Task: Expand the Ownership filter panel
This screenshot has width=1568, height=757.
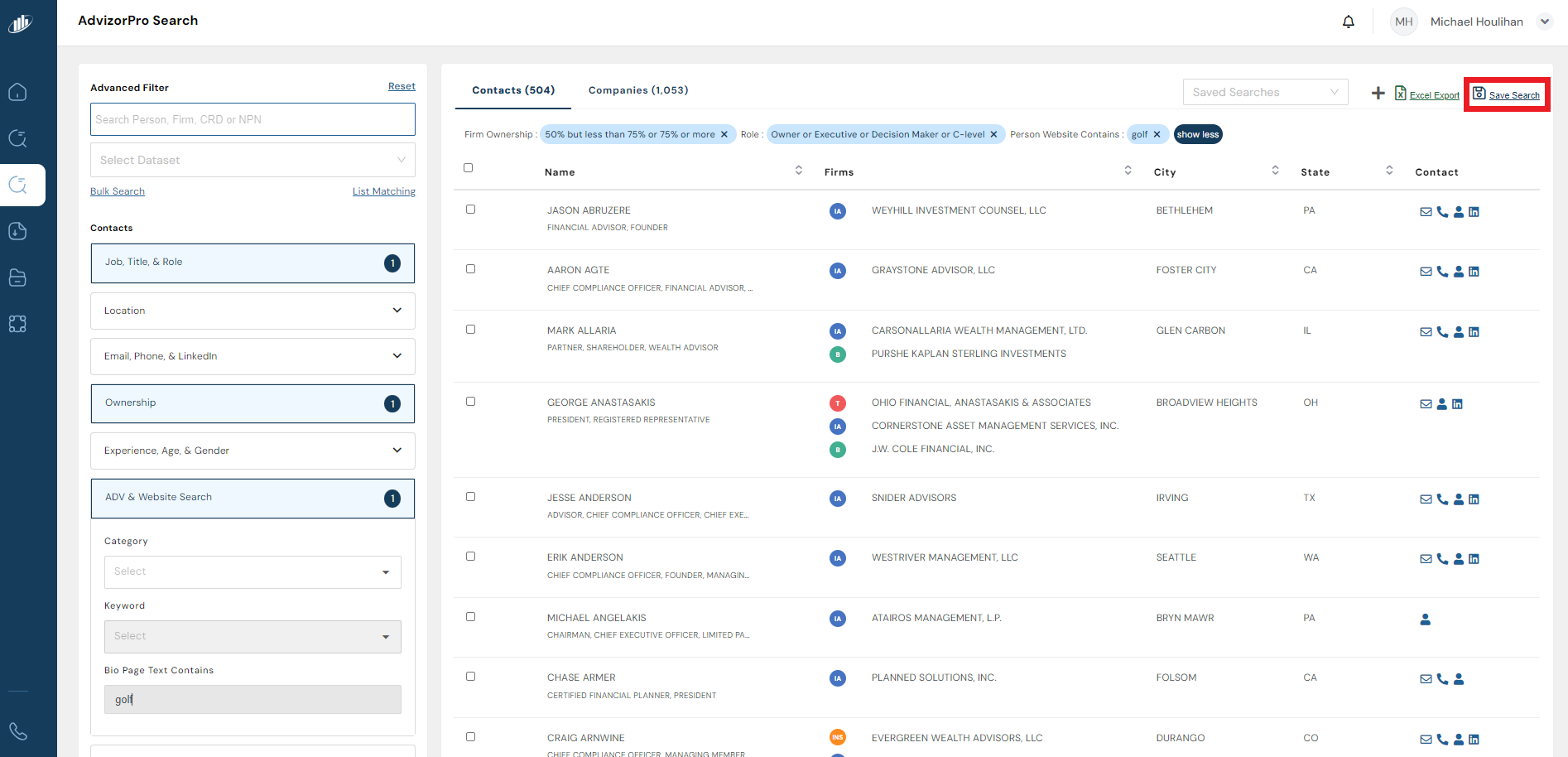Action: [253, 403]
